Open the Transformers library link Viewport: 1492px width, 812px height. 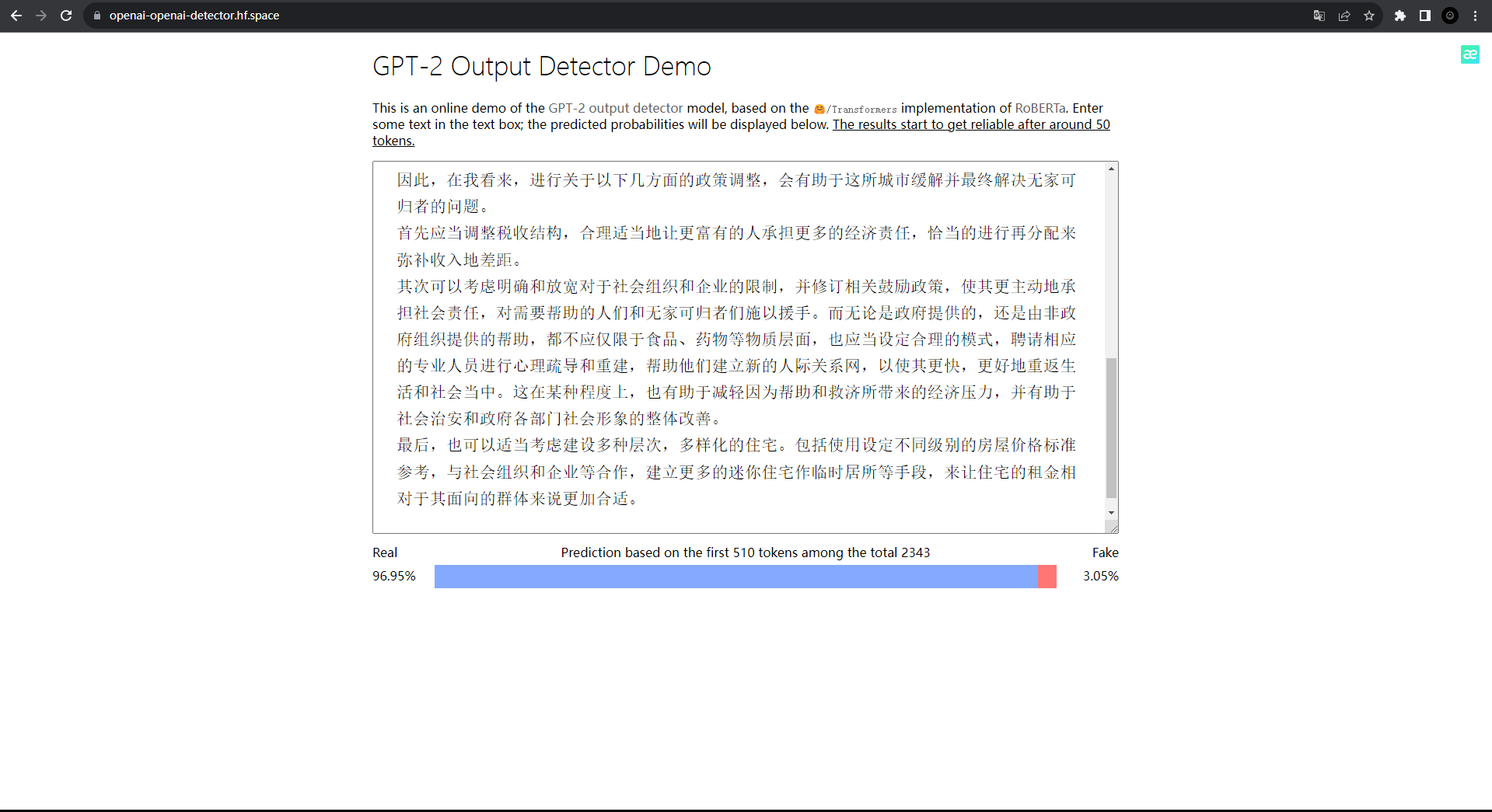click(x=855, y=109)
